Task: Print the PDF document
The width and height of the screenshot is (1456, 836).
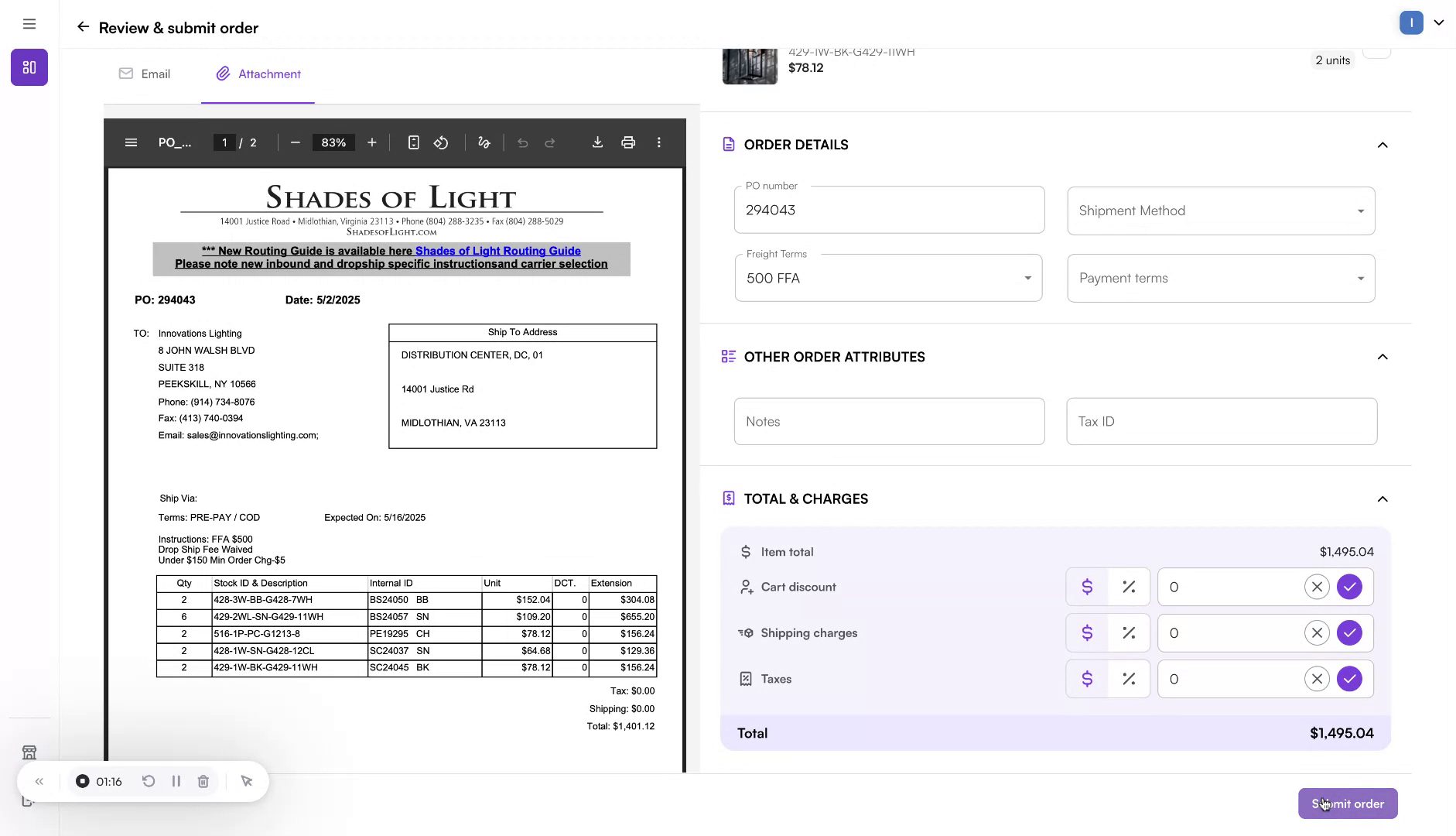Action: pyautogui.click(x=627, y=142)
